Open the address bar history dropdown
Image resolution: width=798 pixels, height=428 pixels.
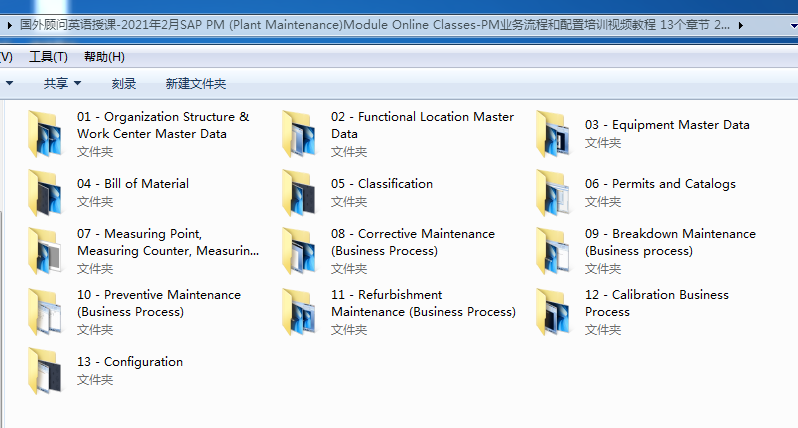[x=793, y=25]
